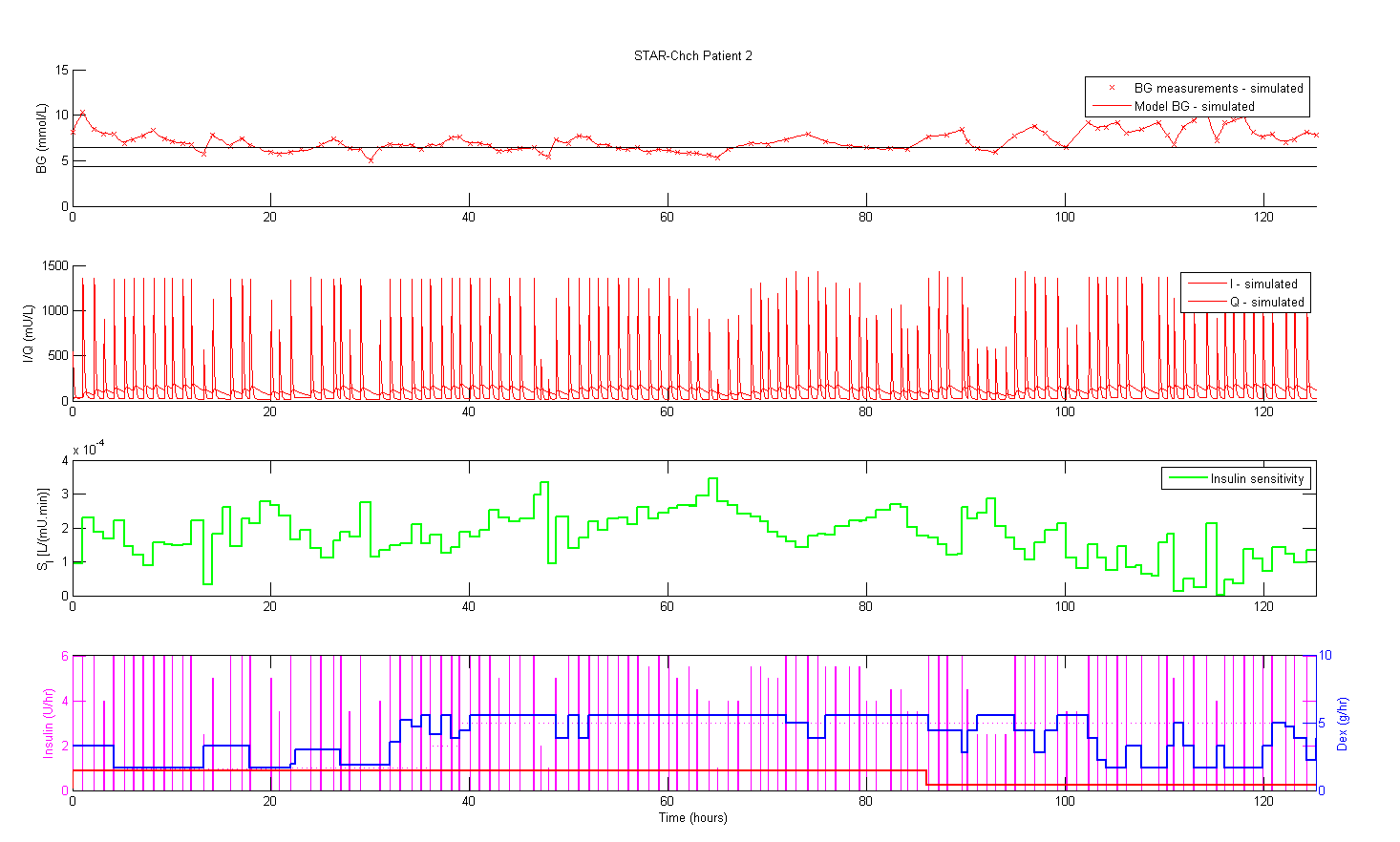Click the "1000" tick on the I/Q axis
Screen dimensions: 1400x842
coord(56,311)
